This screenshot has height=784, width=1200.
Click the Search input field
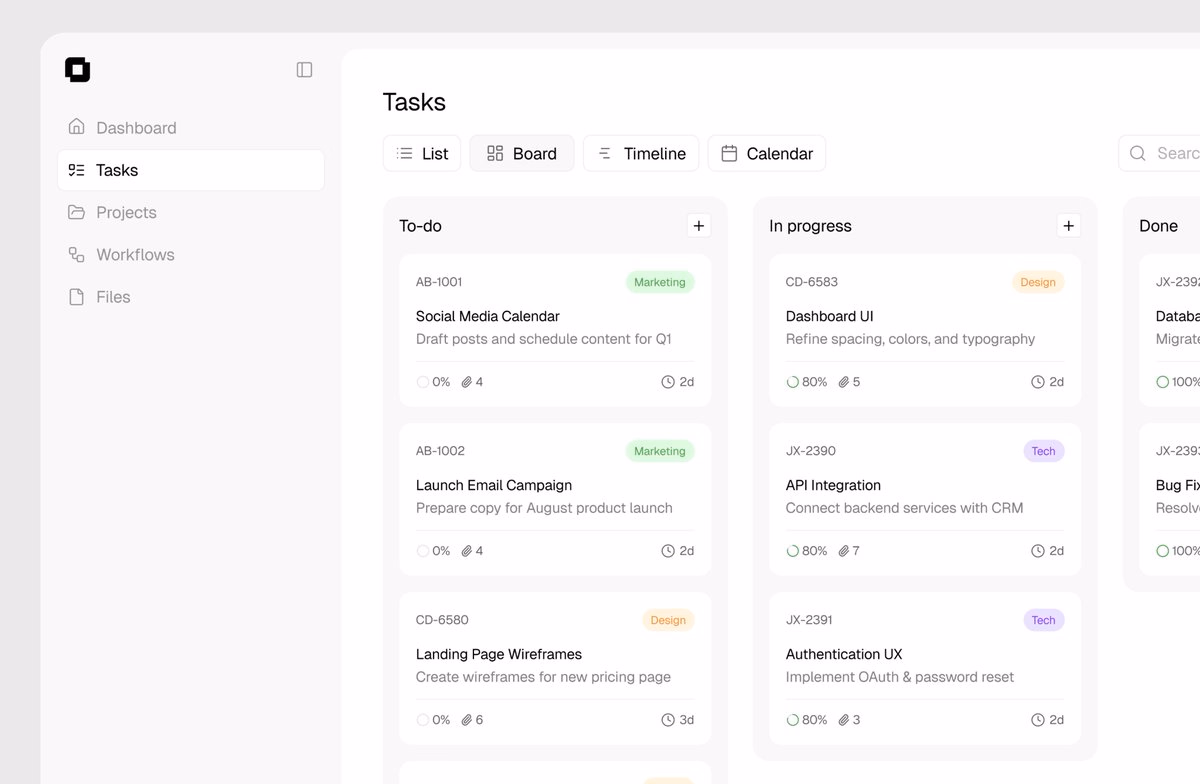1160,153
